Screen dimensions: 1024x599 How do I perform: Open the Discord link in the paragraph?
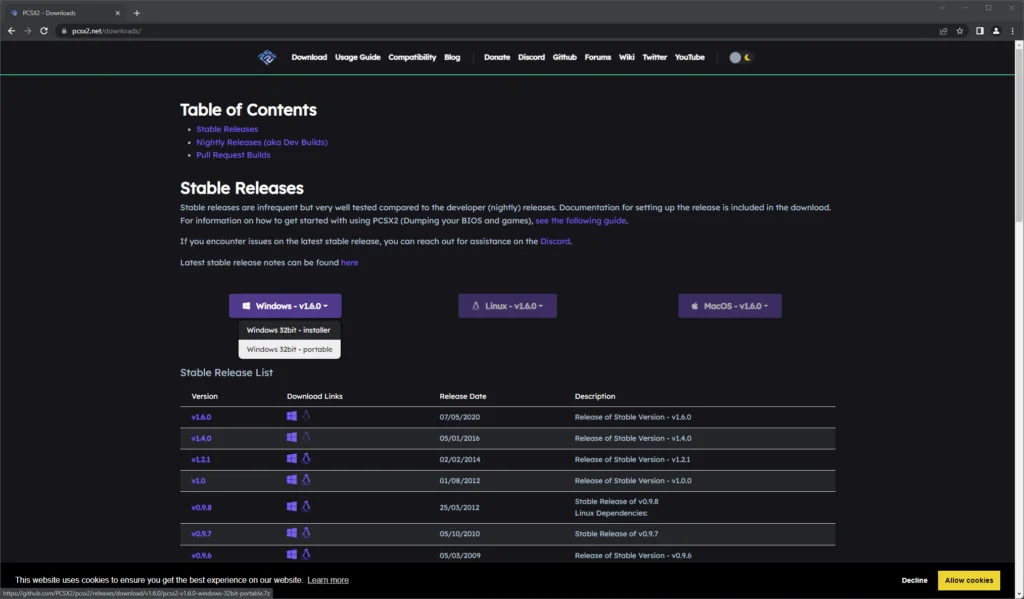coord(555,241)
